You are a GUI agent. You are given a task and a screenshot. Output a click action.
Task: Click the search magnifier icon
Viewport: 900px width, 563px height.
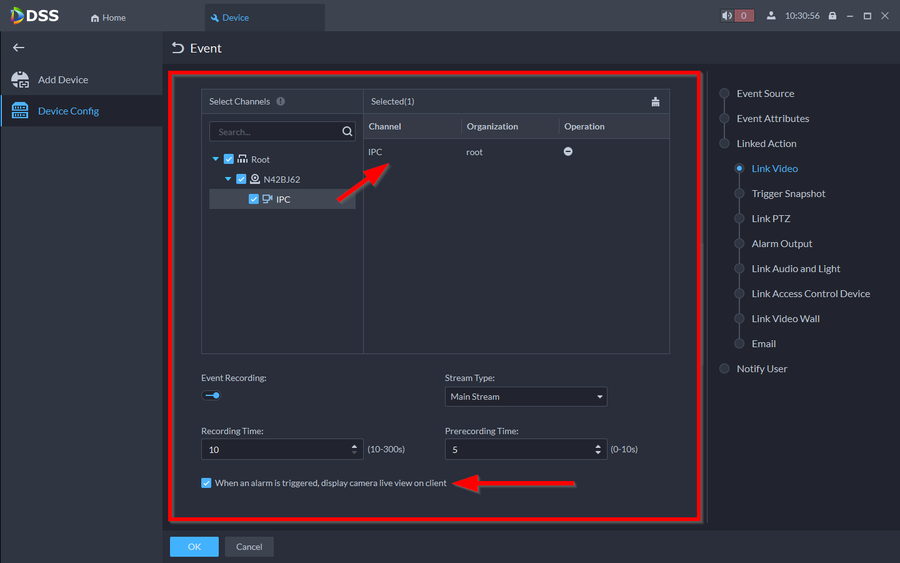[x=347, y=132]
